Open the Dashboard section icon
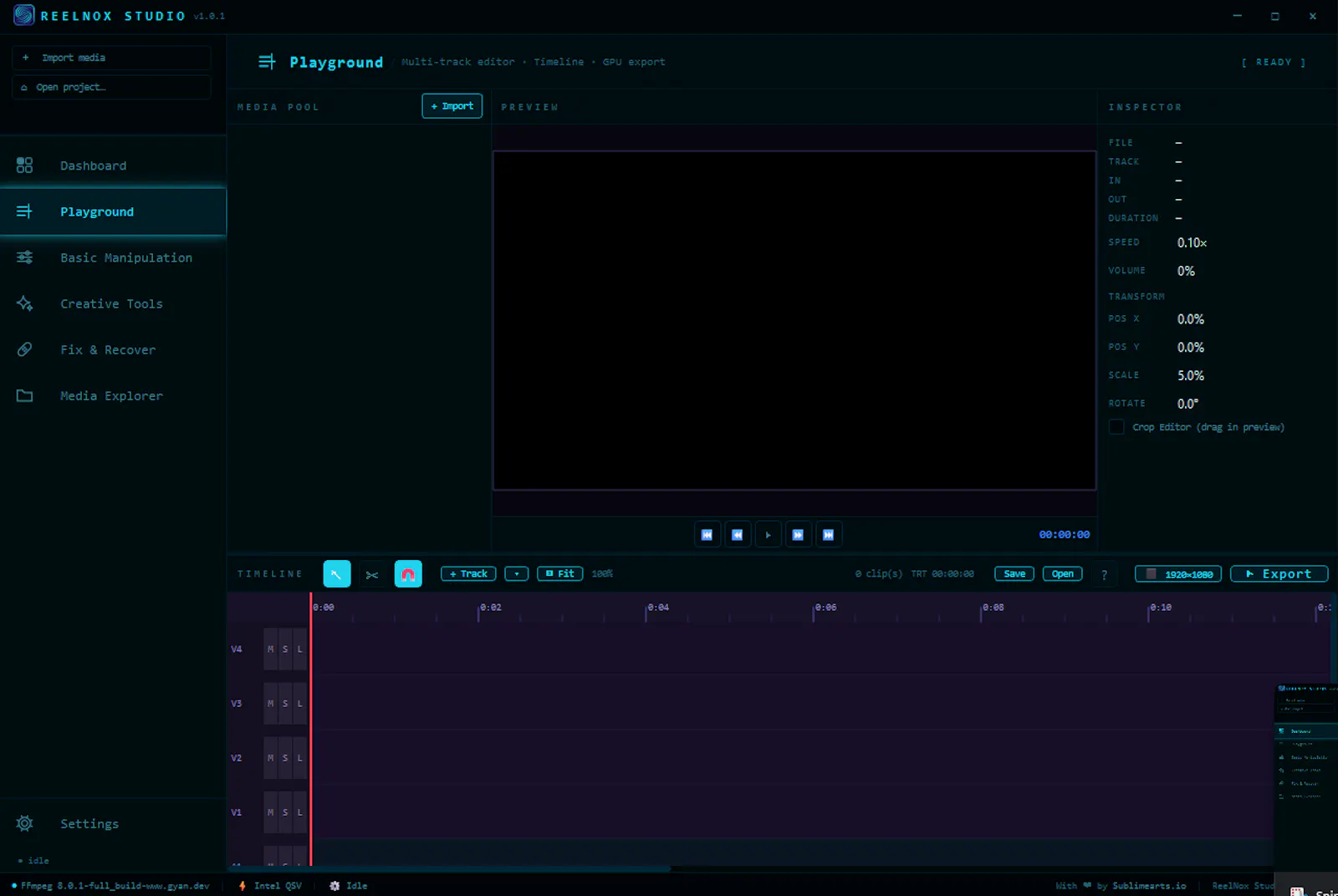The width and height of the screenshot is (1338, 896). (25, 165)
